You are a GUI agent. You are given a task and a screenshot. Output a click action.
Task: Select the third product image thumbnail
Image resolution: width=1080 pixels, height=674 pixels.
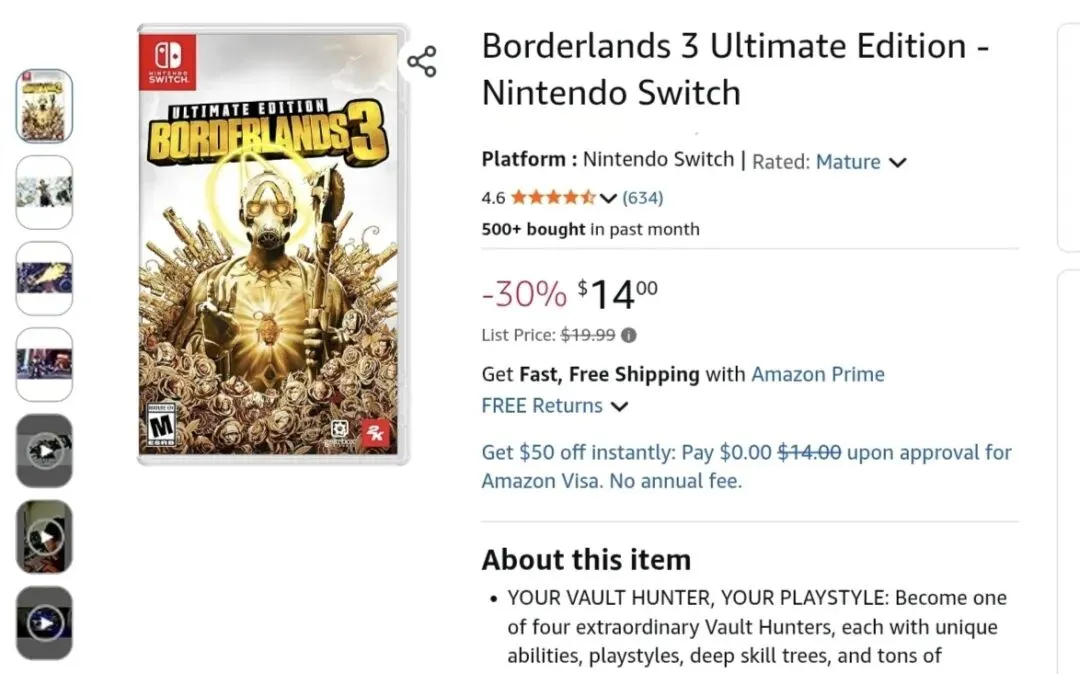click(x=44, y=278)
